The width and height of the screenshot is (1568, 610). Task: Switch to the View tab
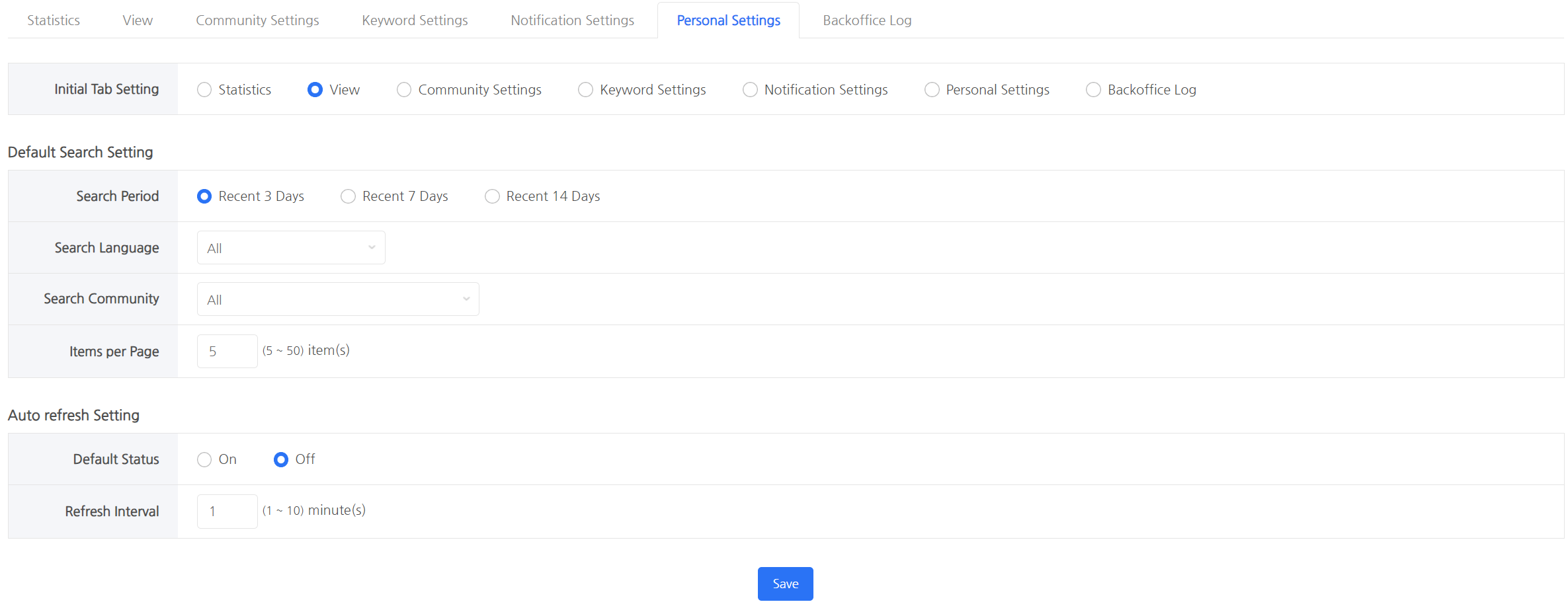point(137,20)
